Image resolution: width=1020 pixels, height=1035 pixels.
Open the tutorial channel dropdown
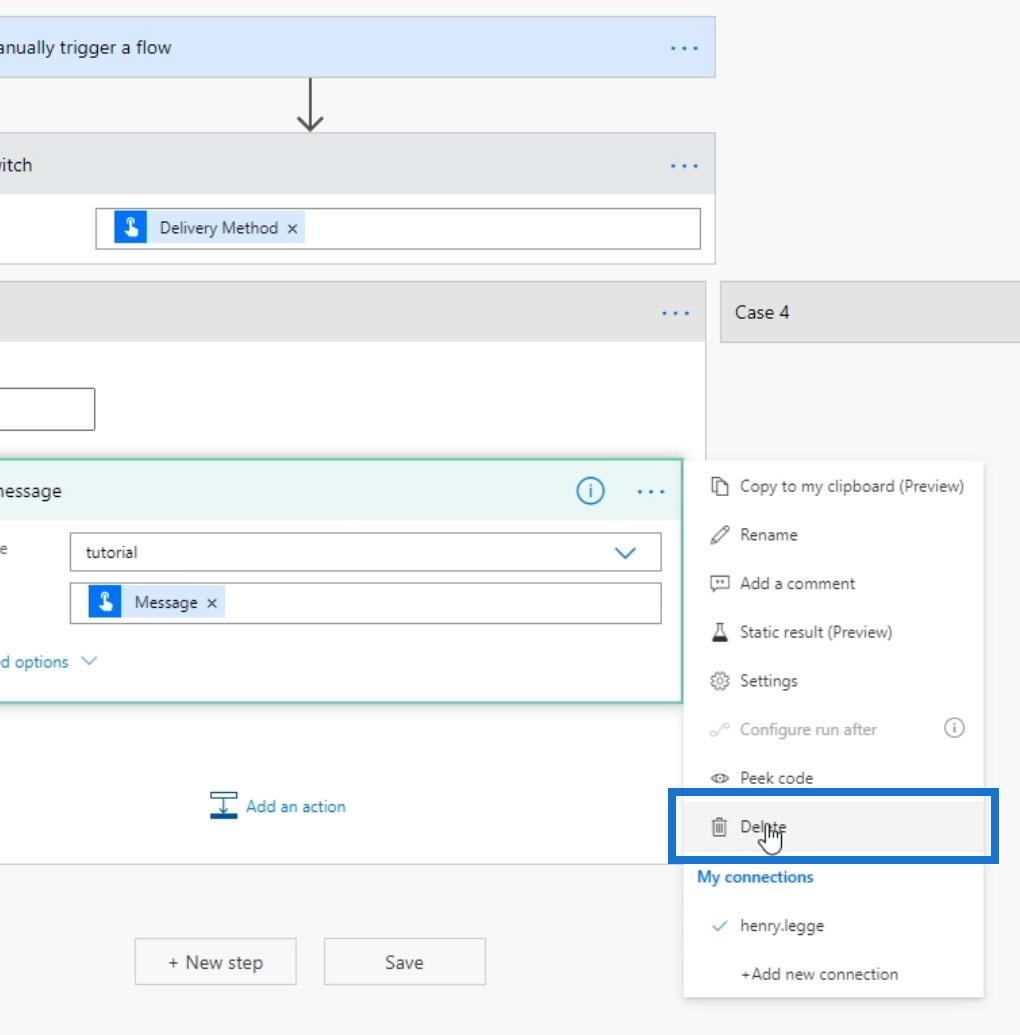click(x=366, y=552)
